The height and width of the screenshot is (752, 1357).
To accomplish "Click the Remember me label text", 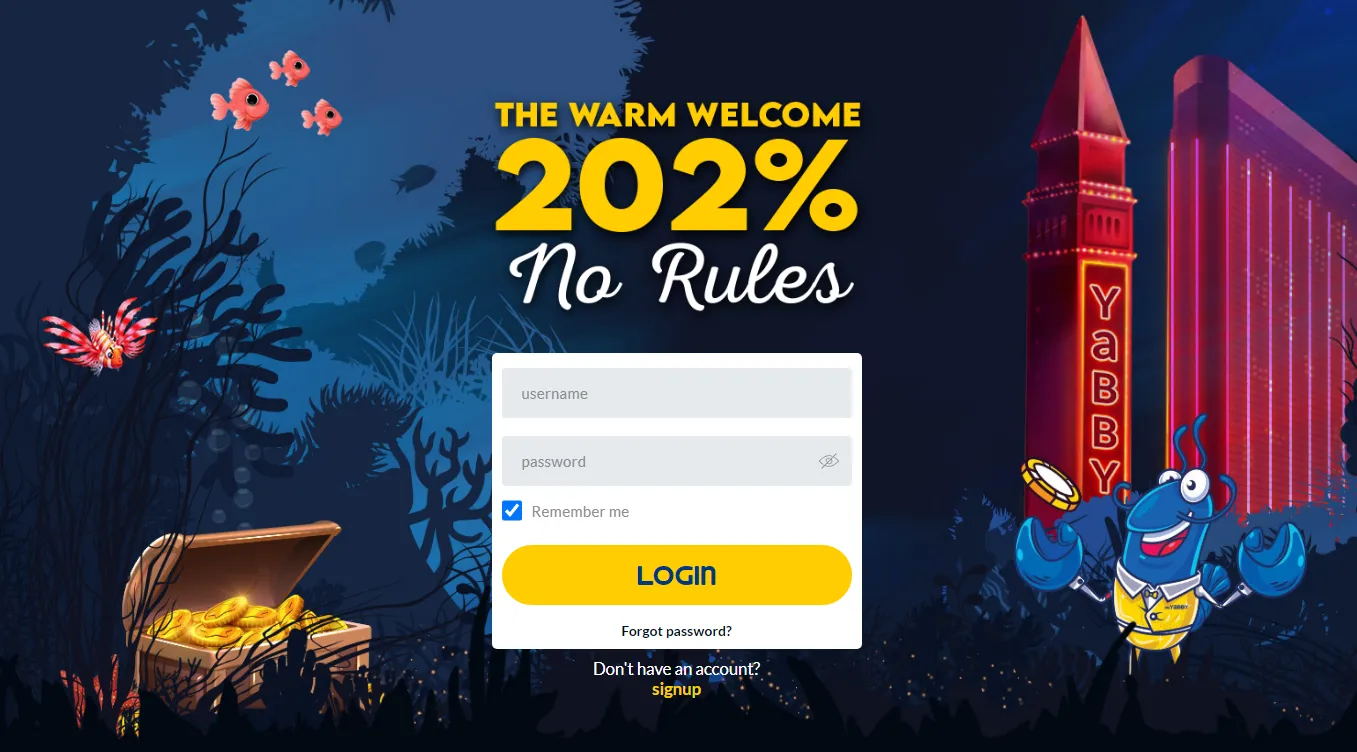I will [x=580, y=512].
